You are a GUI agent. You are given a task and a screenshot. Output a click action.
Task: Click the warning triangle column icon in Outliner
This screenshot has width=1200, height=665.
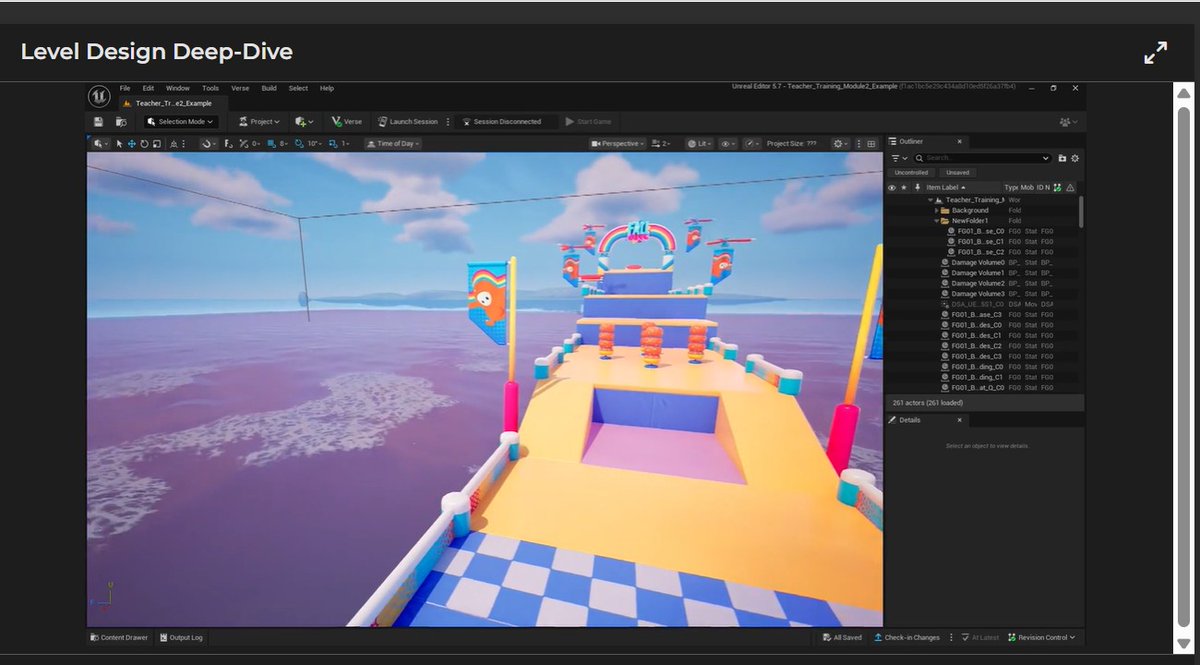[x=1070, y=187]
